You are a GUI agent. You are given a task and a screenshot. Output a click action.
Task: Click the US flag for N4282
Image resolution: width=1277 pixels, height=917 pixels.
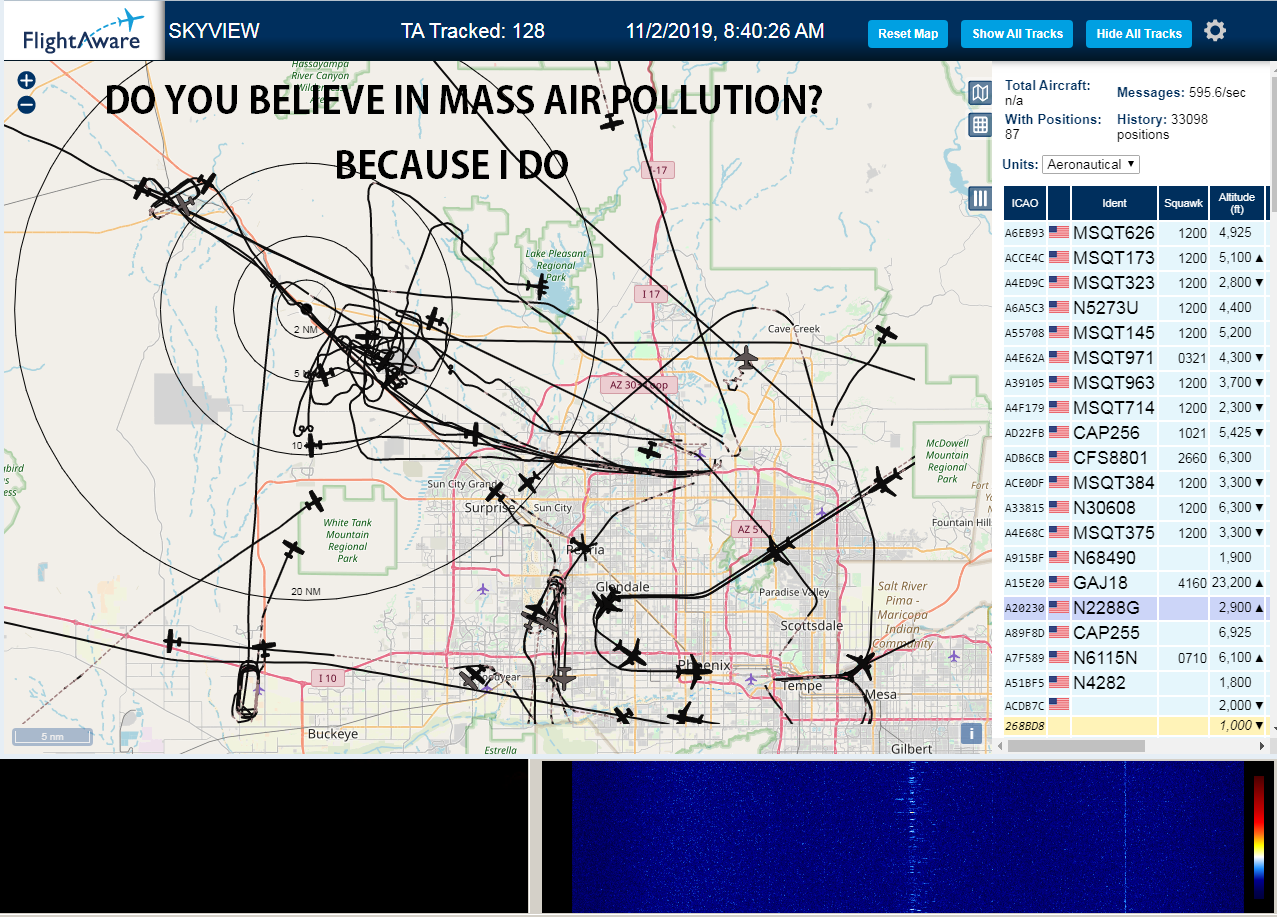(1059, 683)
